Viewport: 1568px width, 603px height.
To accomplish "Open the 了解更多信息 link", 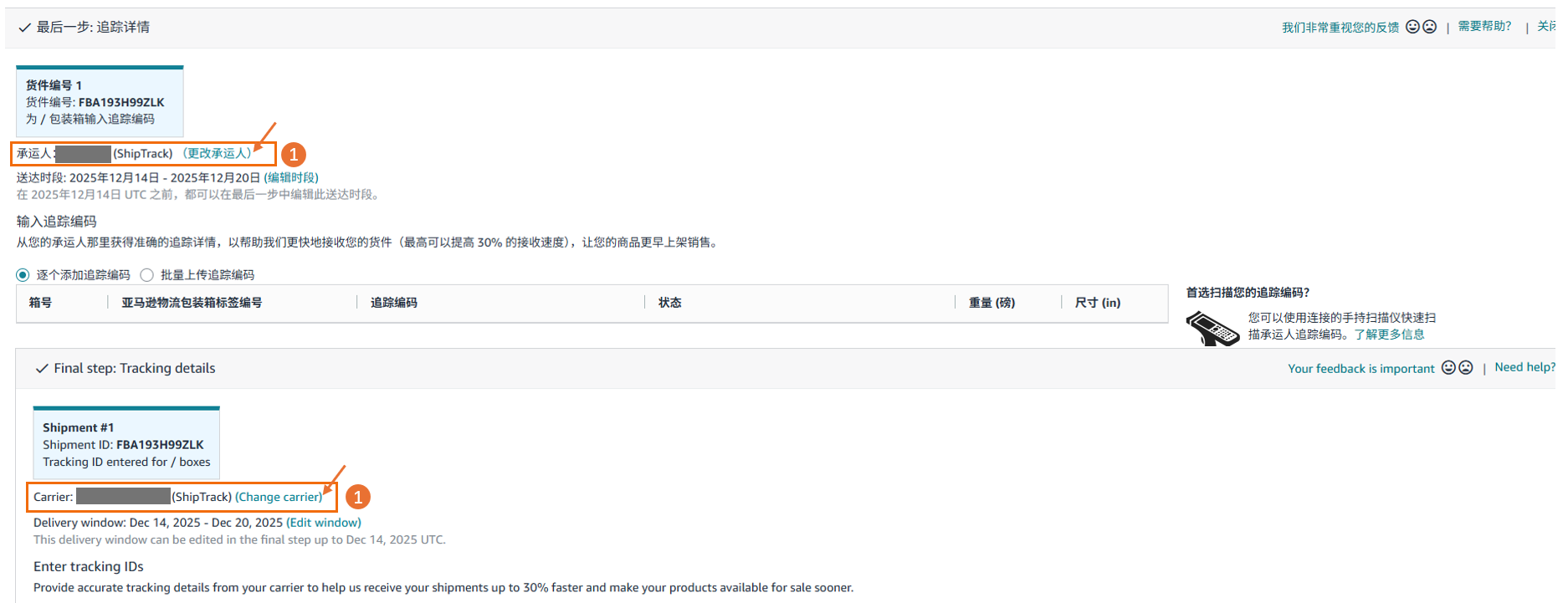I will click(1389, 335).
